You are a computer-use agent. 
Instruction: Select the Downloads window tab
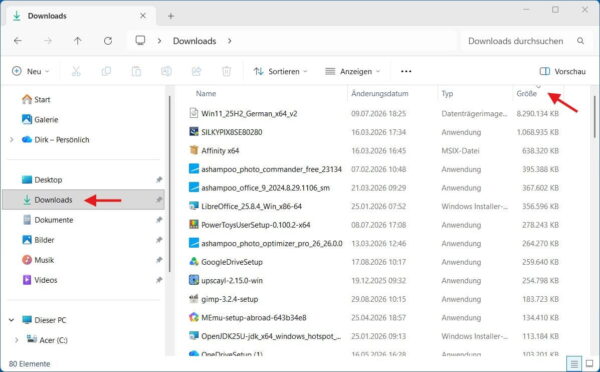pyautogui.click(x=80, y=16)
